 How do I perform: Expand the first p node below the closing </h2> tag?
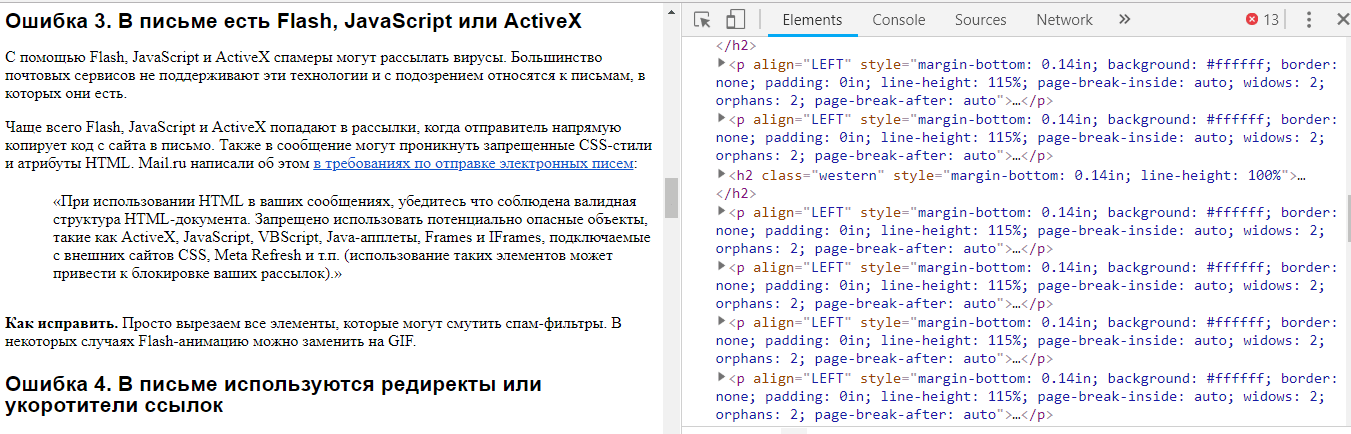[x=723, y=64]
